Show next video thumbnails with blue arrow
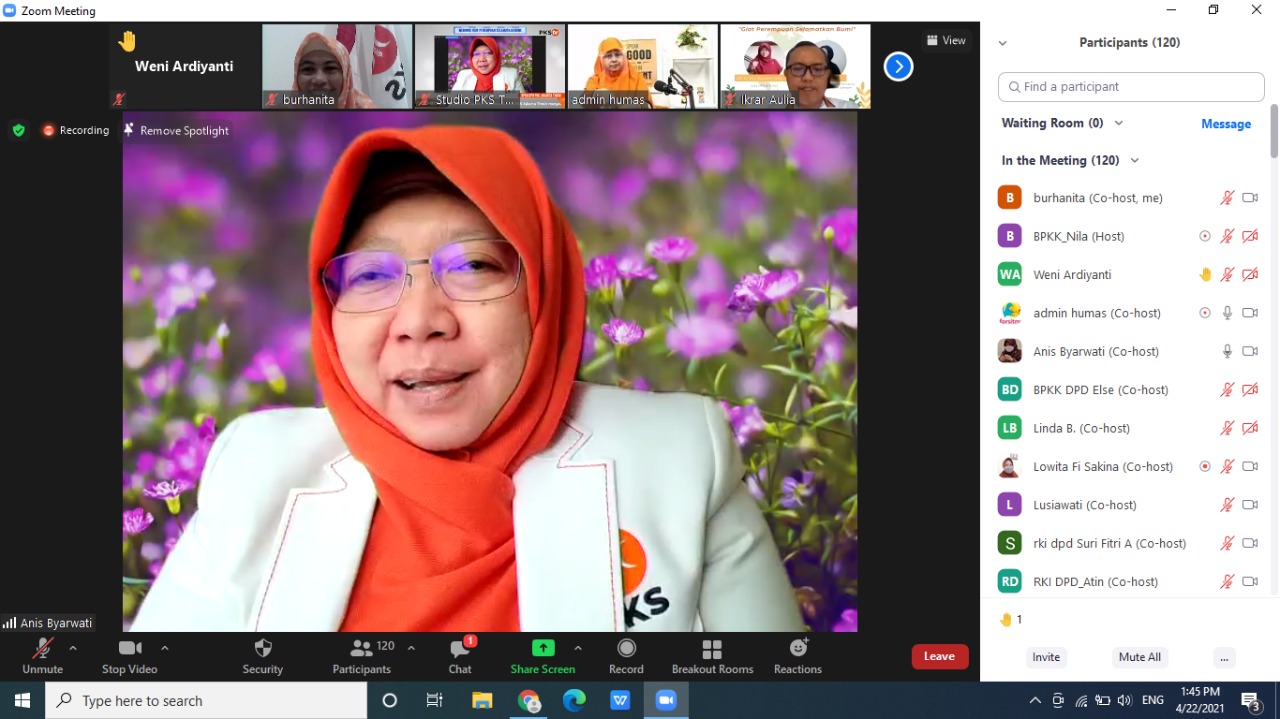Viewport: 1280px width, 719px height. [x=898, y=67]
